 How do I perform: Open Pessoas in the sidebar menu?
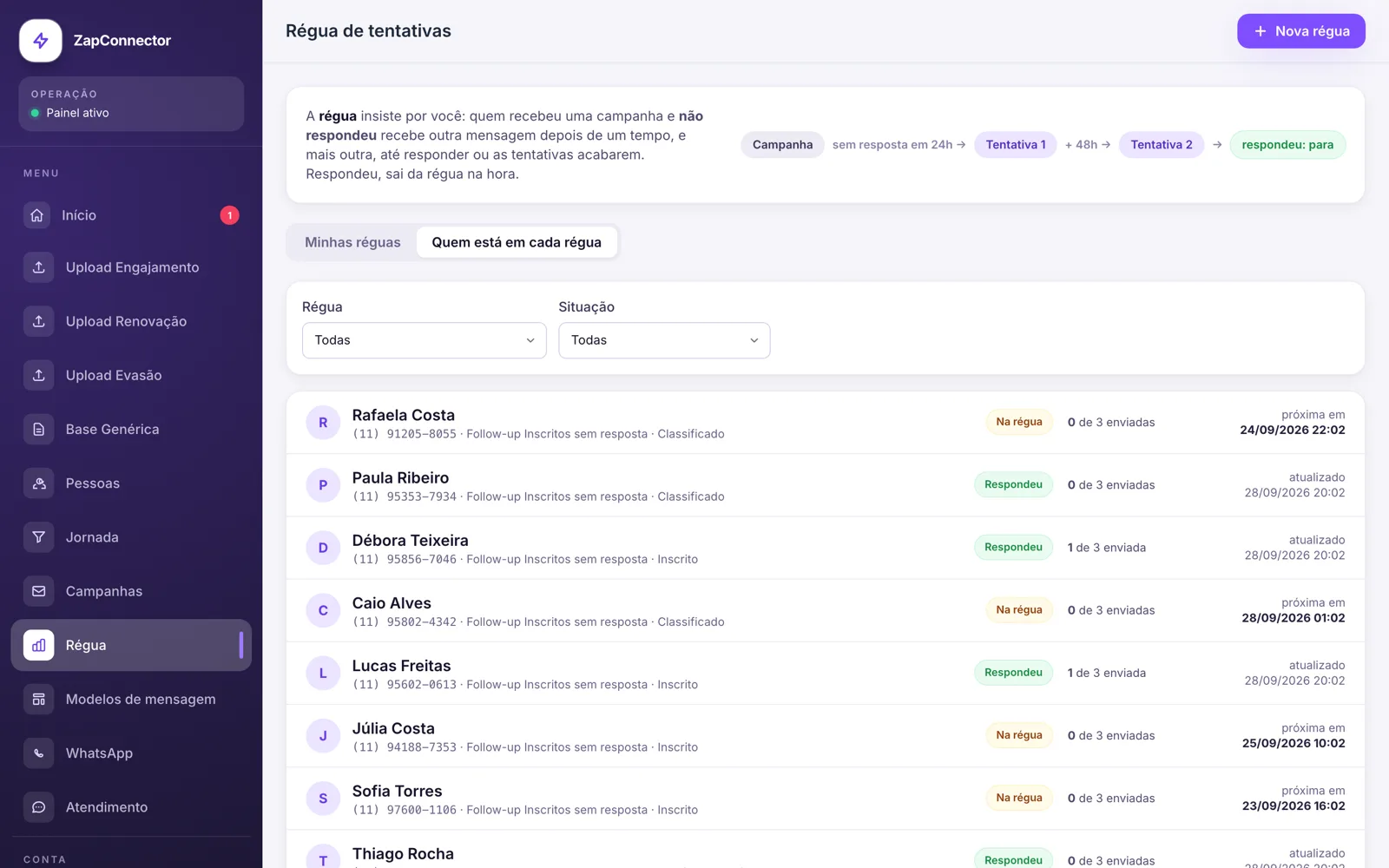click(x=131, y=483)
